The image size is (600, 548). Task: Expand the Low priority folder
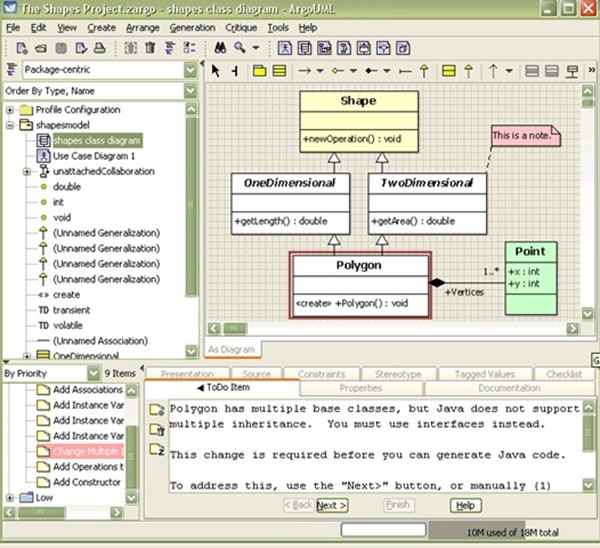[10, 498]
